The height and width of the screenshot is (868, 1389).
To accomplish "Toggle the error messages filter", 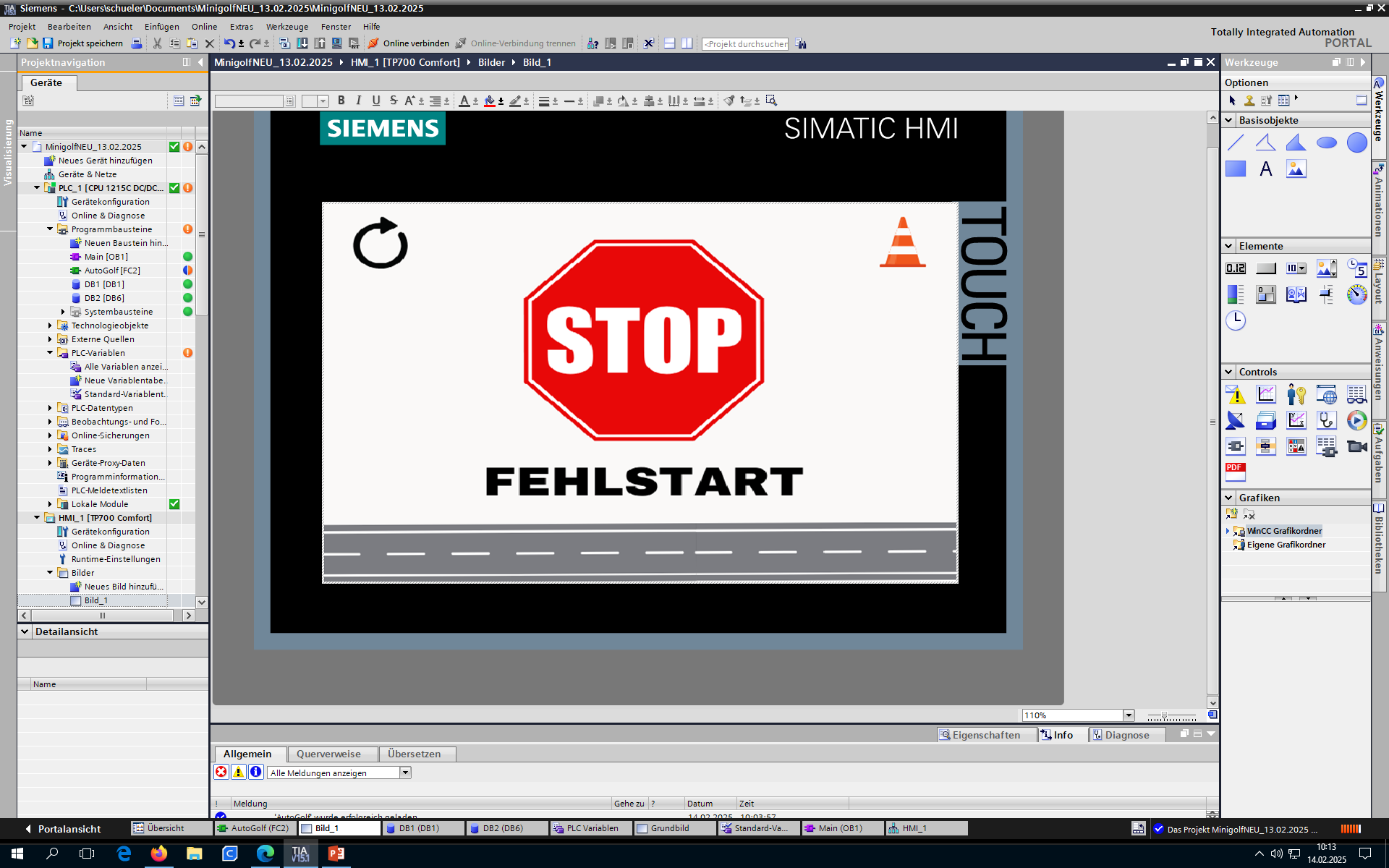I will (x=221, y=772).
